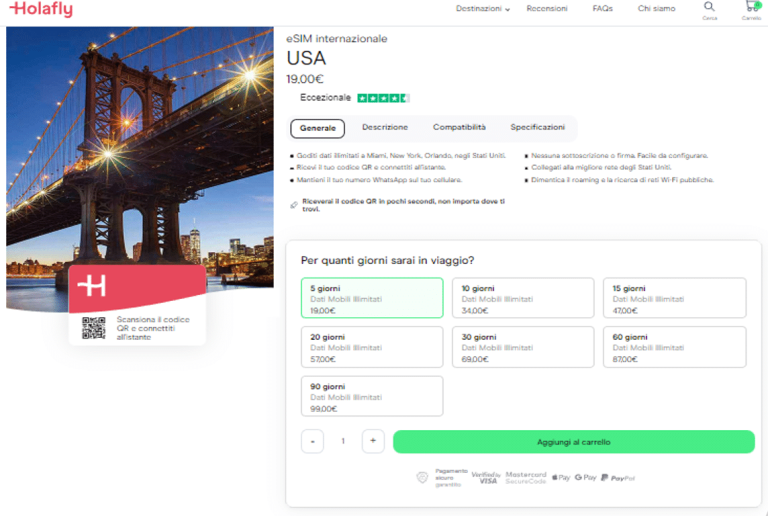Image resolution: width=768 pixels, height=516 pixels.
Task: Expand the Destinazioni dropdown menu
Action: 483,9
